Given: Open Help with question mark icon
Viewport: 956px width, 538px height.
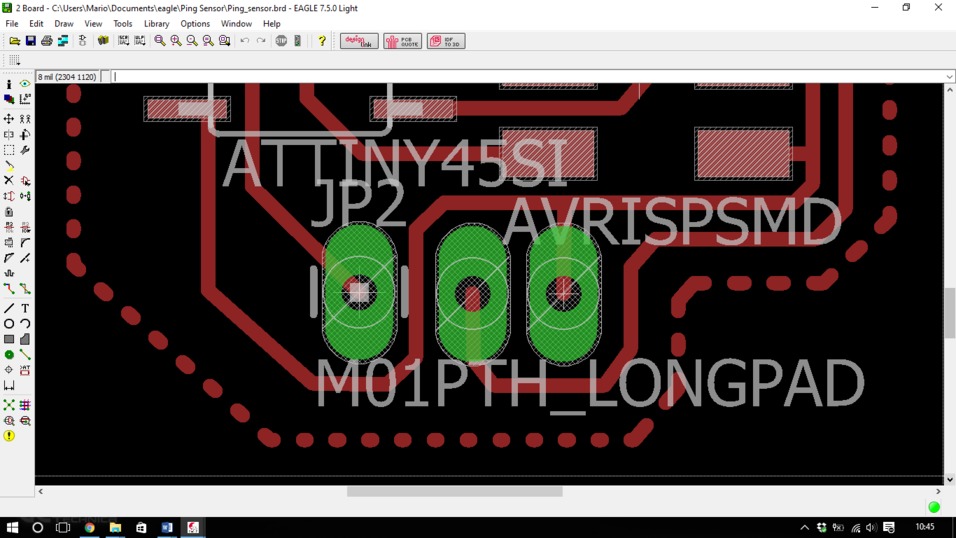Looking at the screenshot, I should (x=322, y=41).
